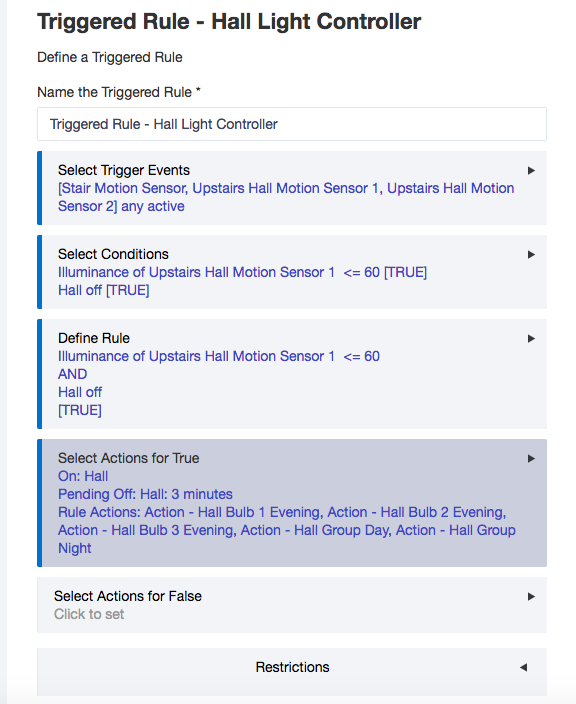This screenshot has height=704, width=576.
Task: Open the Select Trigger Events section
Action: [x=124, y=170]
